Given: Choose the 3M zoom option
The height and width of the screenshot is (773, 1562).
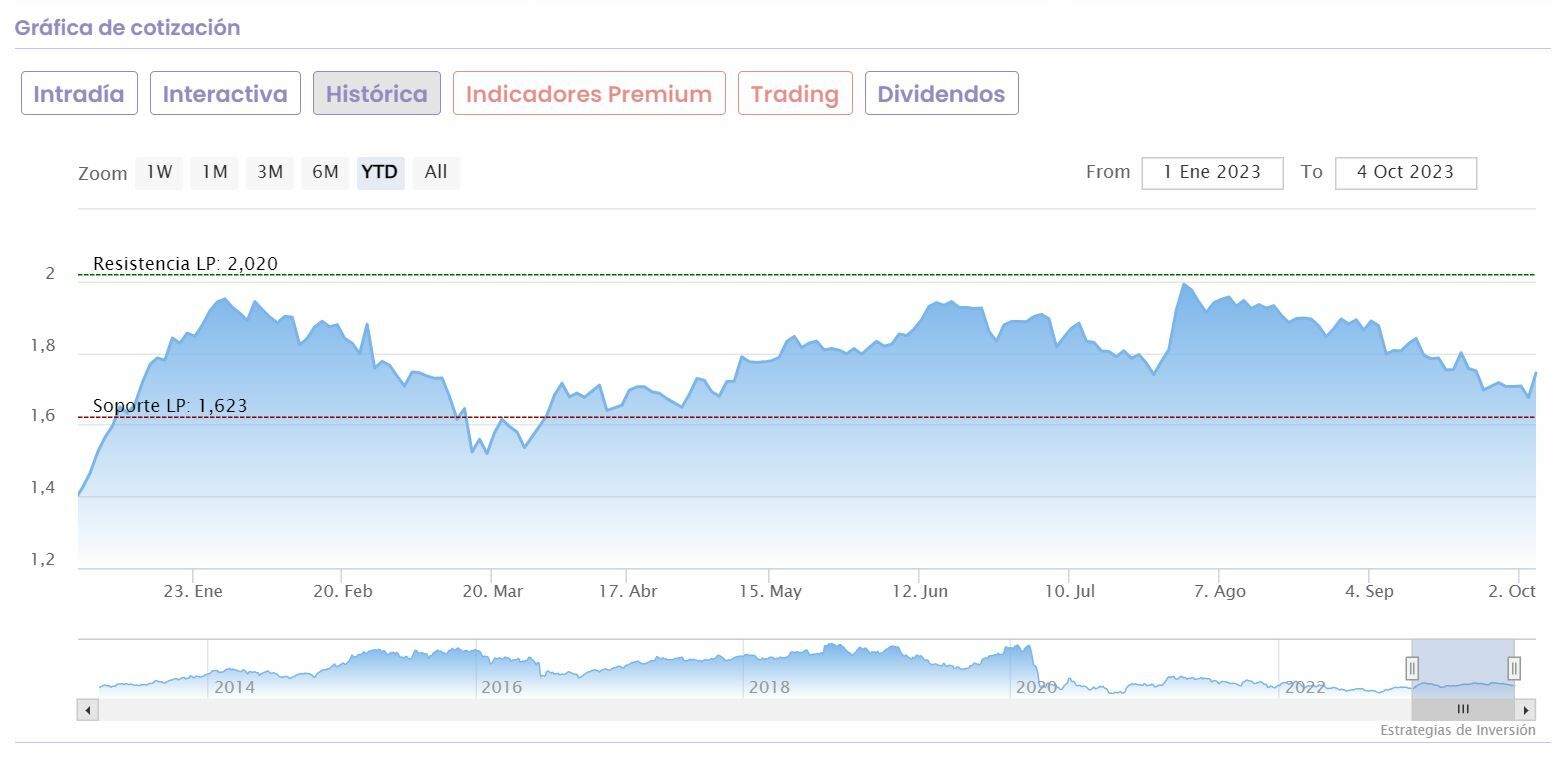Looking at the screenshot, I should (270, 172).
